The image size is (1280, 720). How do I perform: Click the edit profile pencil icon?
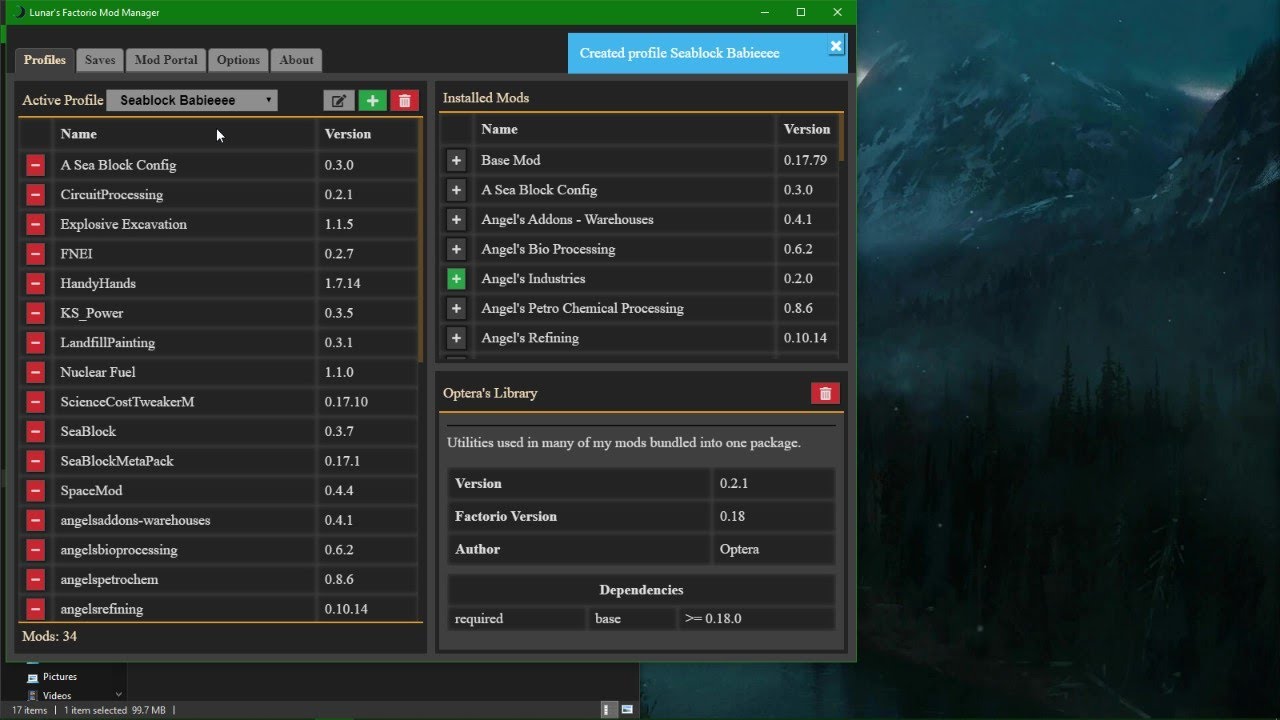(x=338, y=100)
